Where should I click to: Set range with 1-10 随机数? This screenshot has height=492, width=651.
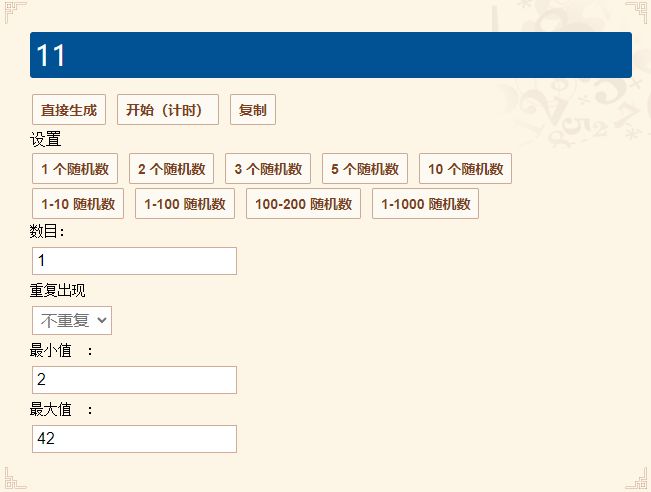tap(78, 203)
